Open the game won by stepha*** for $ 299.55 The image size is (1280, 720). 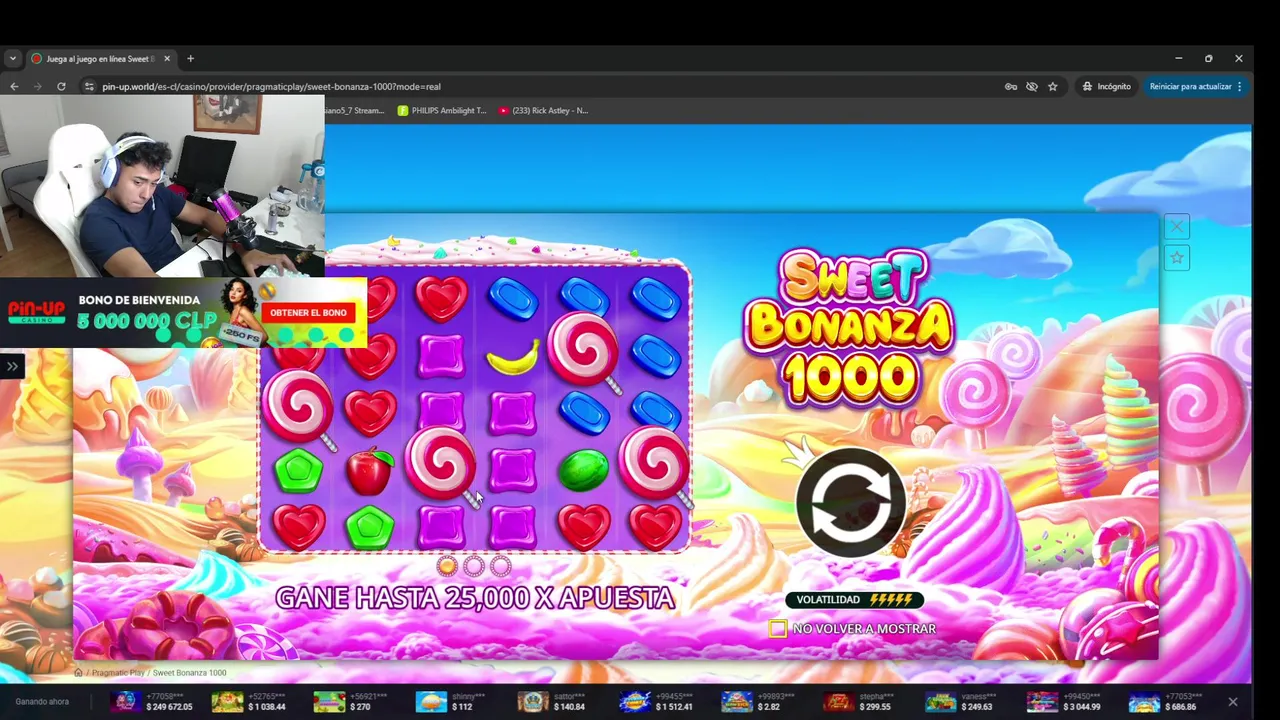point(857,702)
